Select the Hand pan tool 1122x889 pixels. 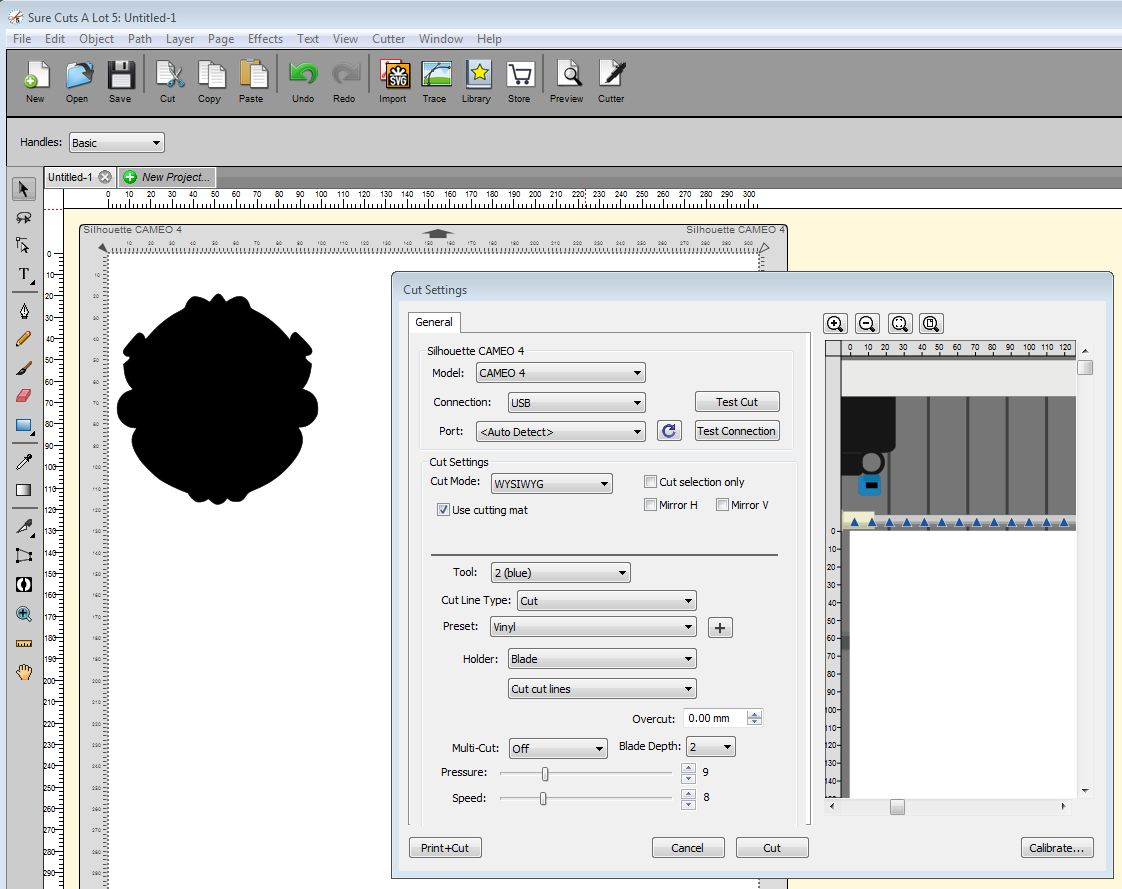(x=24, y=672)
